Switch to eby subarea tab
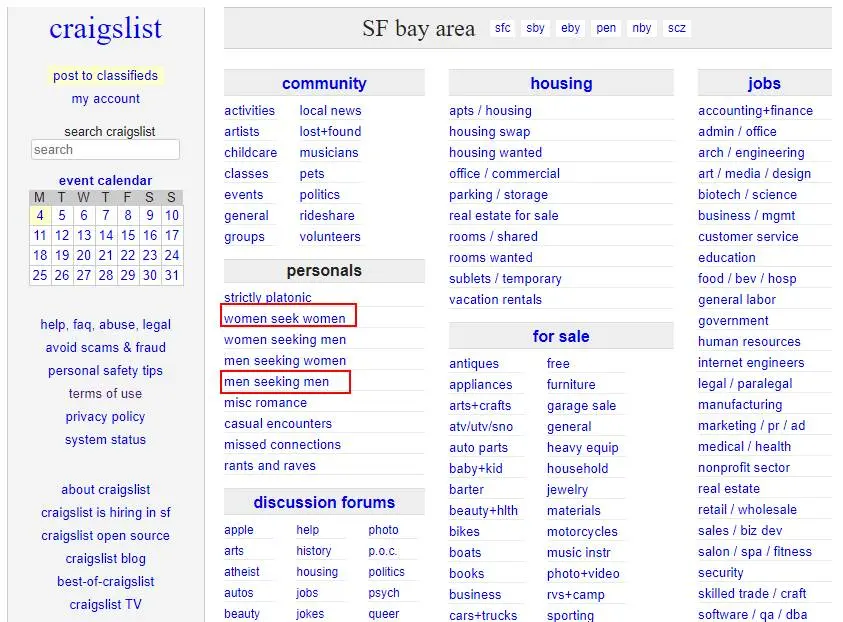The height and width of the screenshot is (622, 843). [x=570, y=28]
